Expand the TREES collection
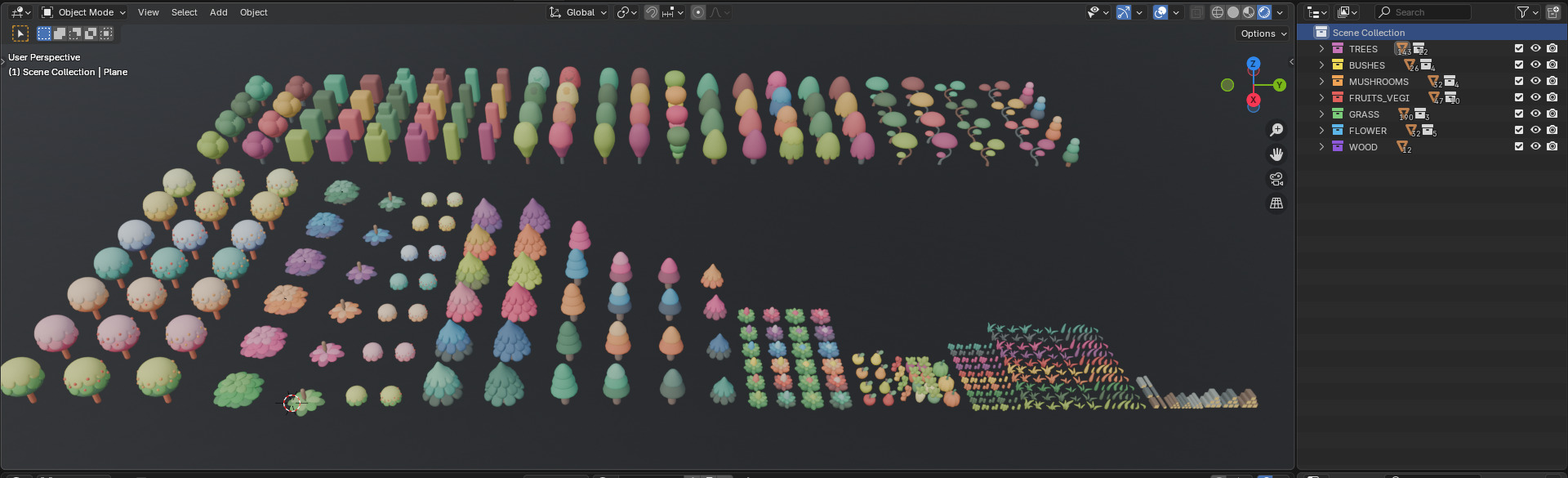Screen dimensions: 1568x478 1321,49
